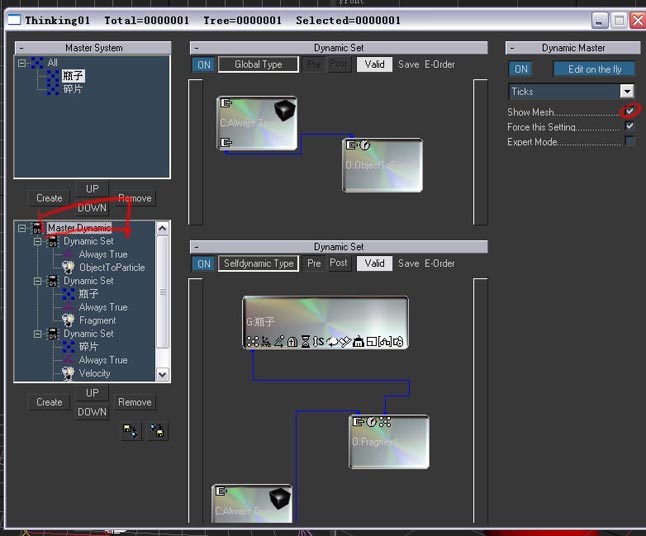The width and height of the screenshot is (646, 536).
Task: Toggle the Edit on the fly button
Action: [x=595, y=69]
